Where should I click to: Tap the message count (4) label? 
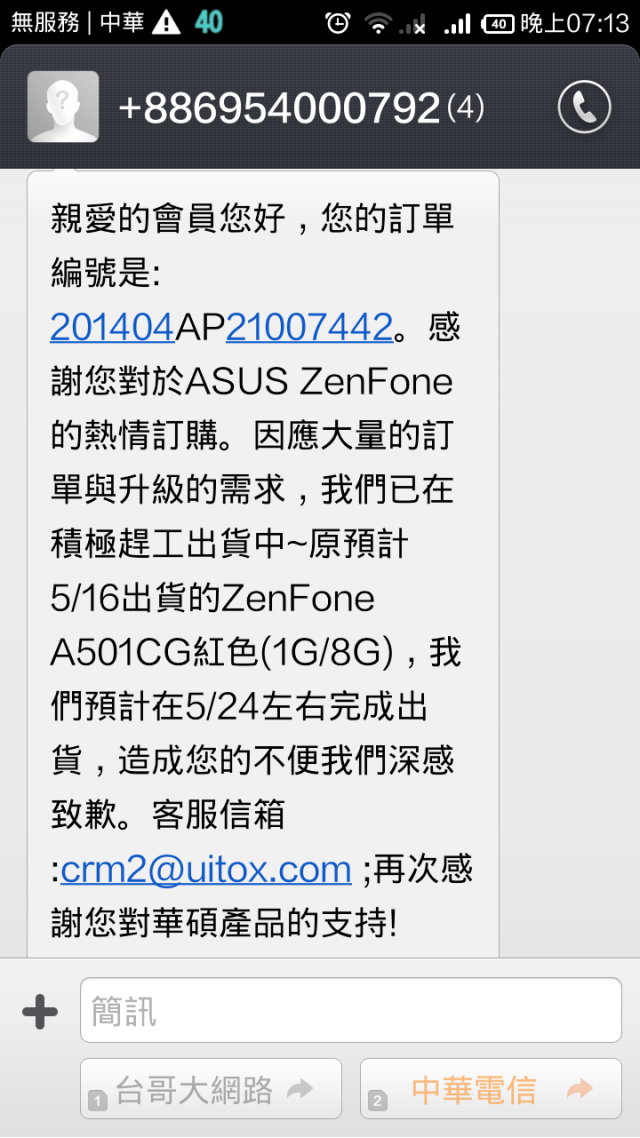click(465, 108)
